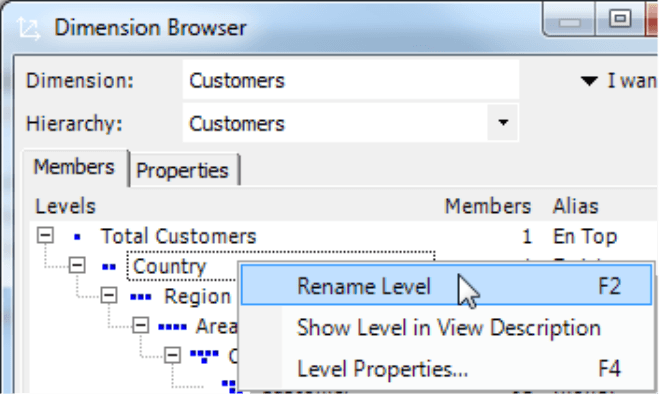Collapse the node beneath Area level
The height and width of the screenshot is (394, 659).
pyautogui.click(x=172, y=355)
